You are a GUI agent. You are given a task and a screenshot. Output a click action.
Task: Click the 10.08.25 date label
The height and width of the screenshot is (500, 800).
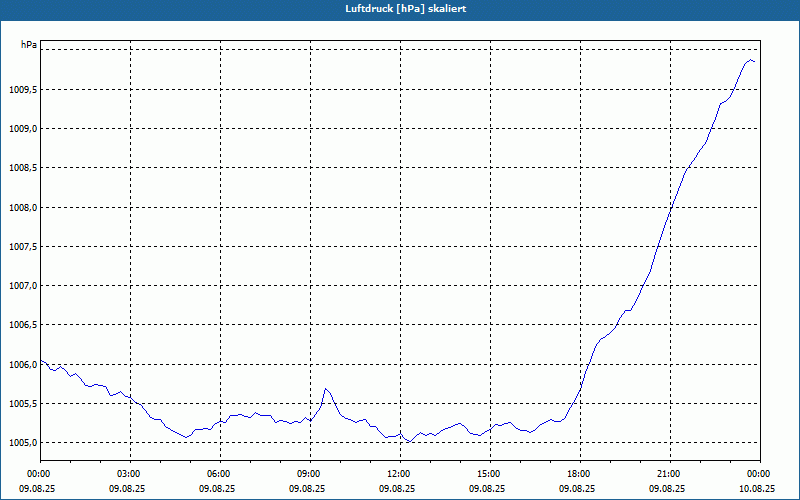pyautogui.click(x=757, y=488)
